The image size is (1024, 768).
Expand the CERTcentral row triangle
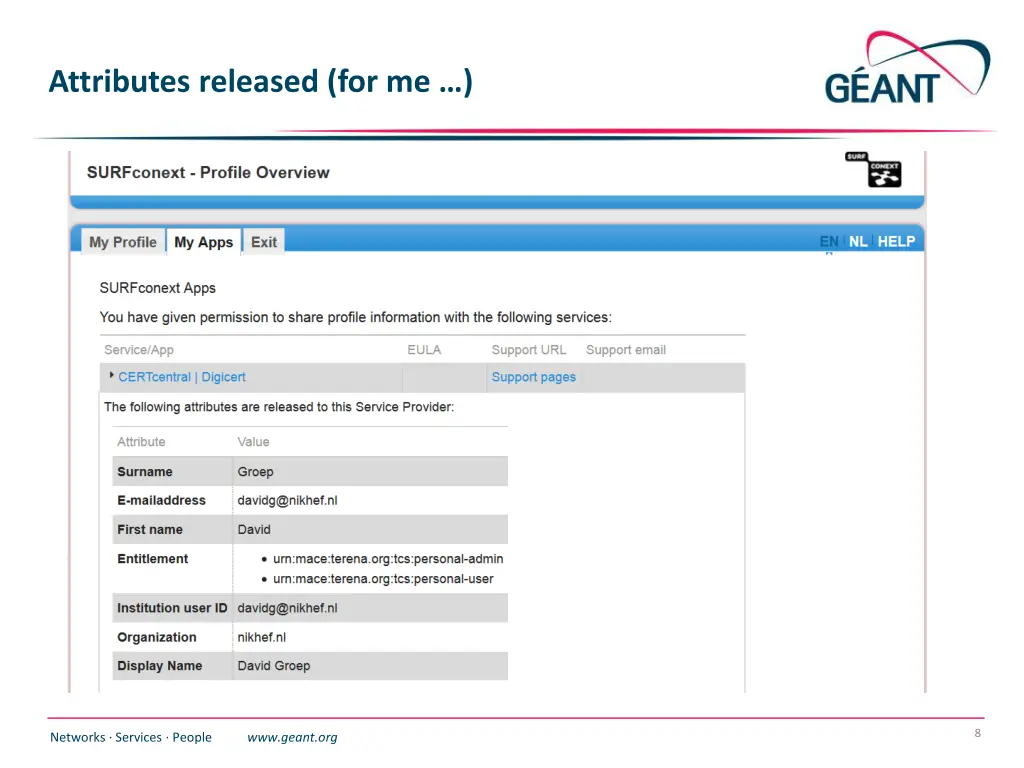coord(112,376)
